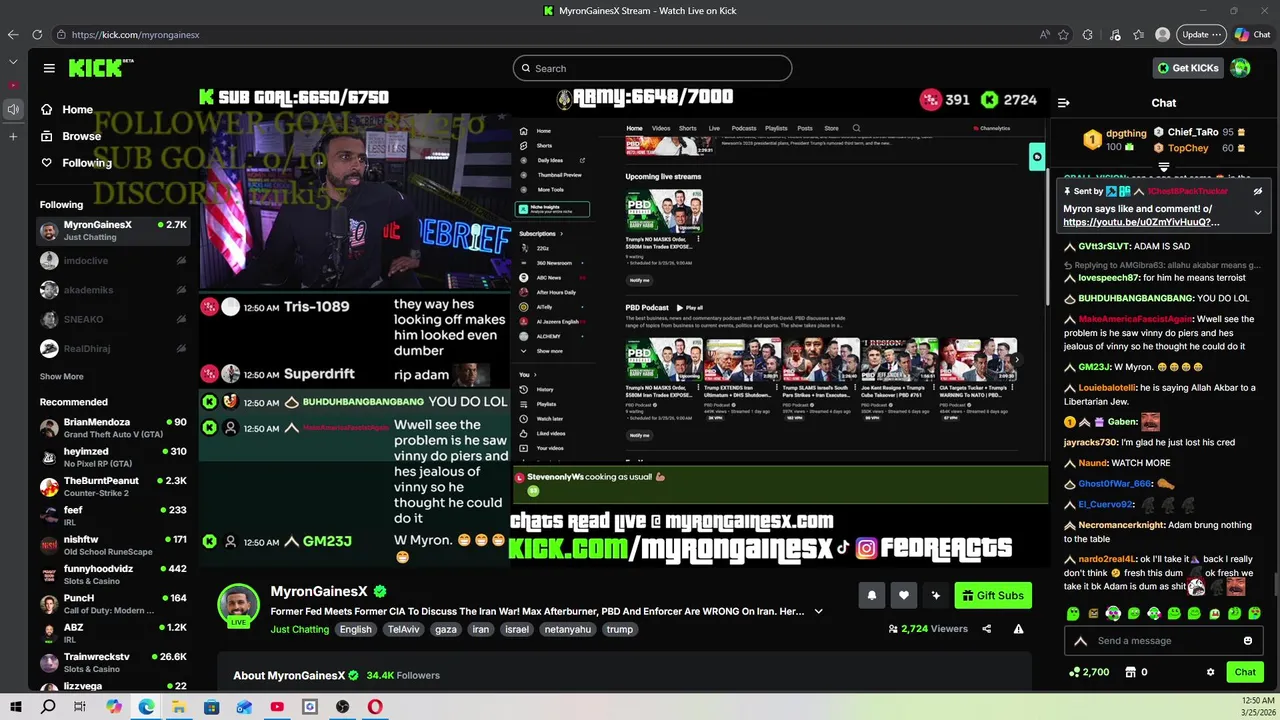Report the stream with warning triangle
This screenshot has height=720, width=1280.
pyautogui.click(x=1018, y=629)
